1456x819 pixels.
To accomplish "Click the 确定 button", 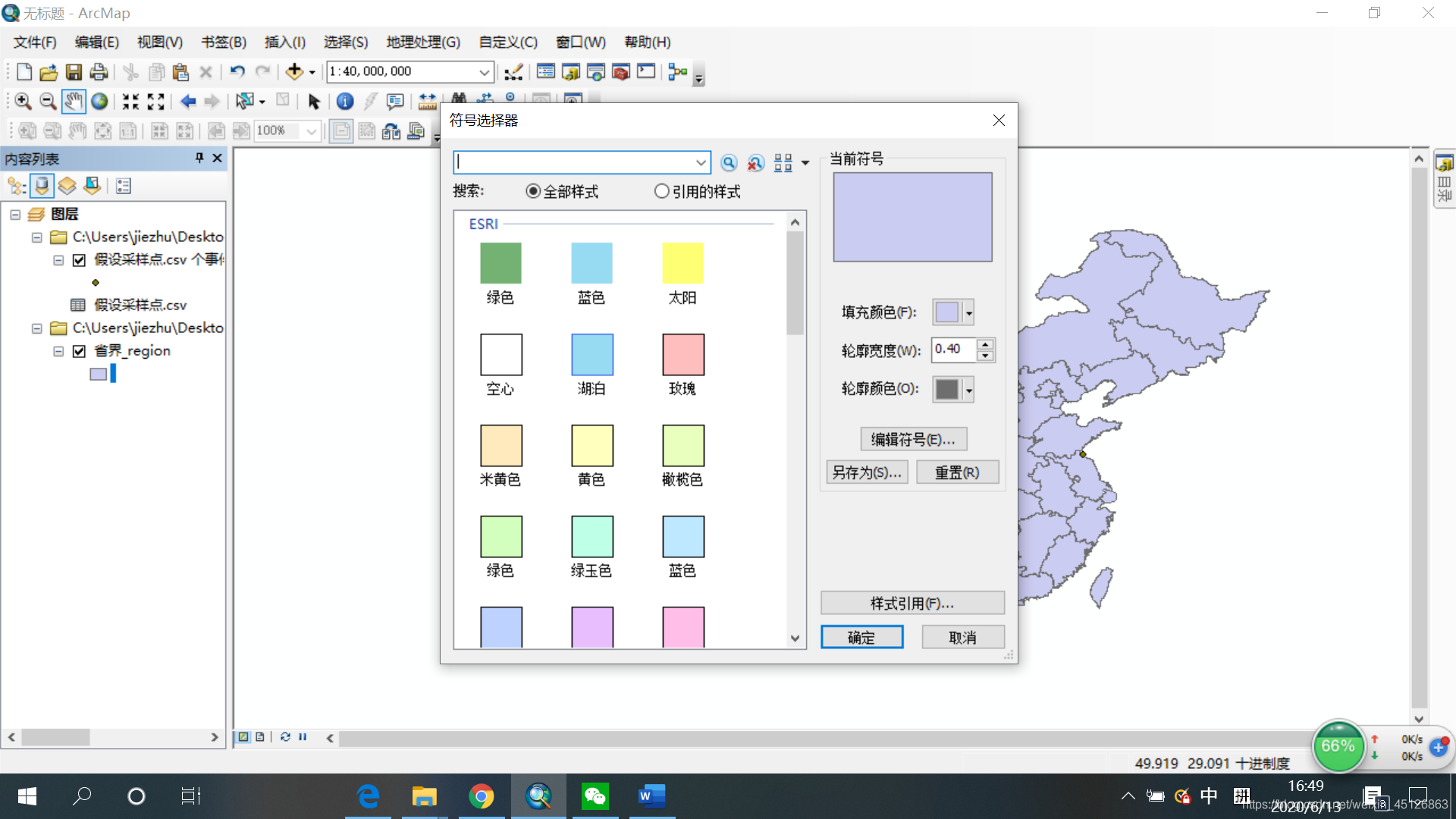I will pyautogui.click(x=861, y=637).
